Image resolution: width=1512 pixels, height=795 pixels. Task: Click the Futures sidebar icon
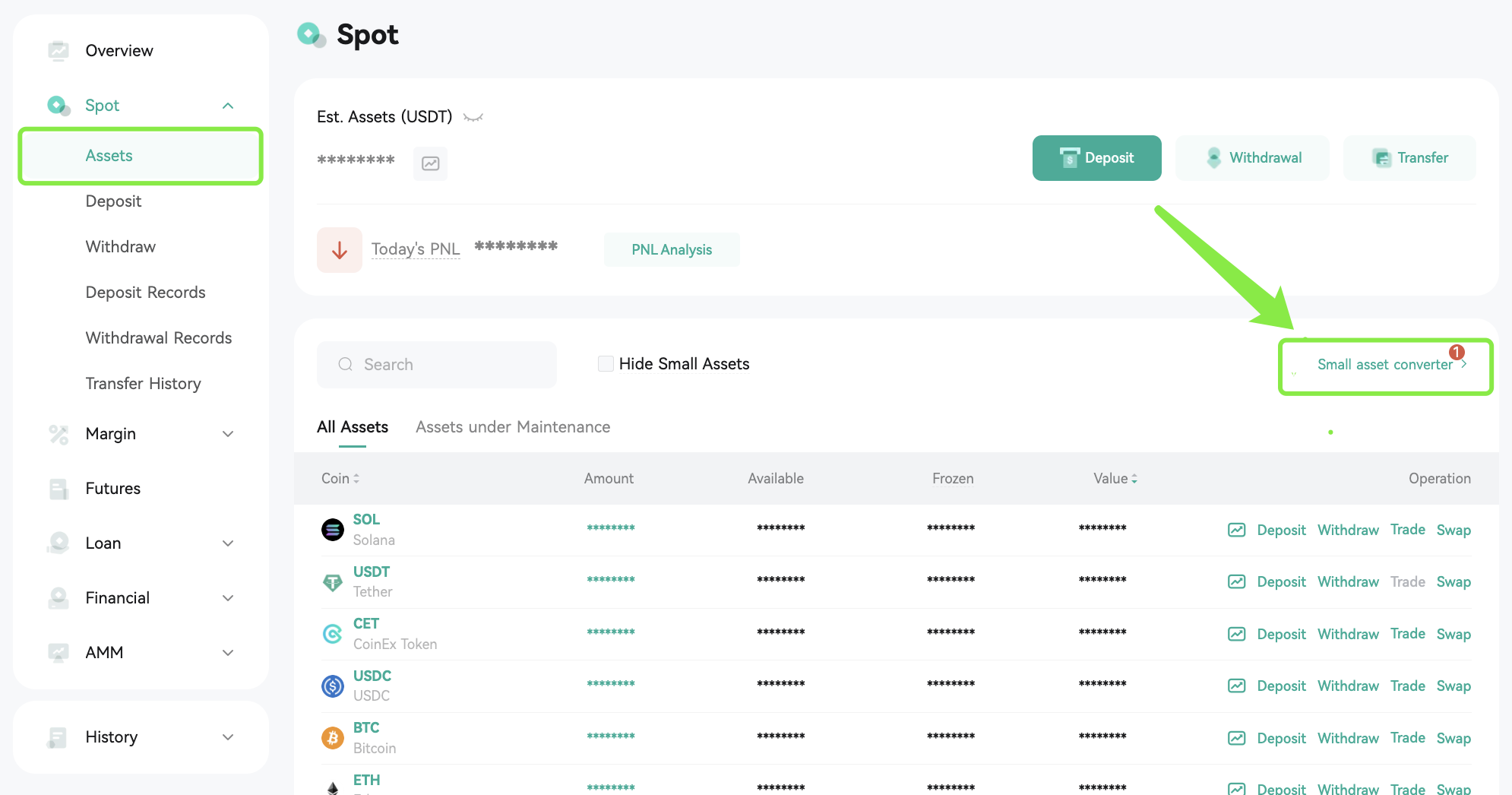59,489
